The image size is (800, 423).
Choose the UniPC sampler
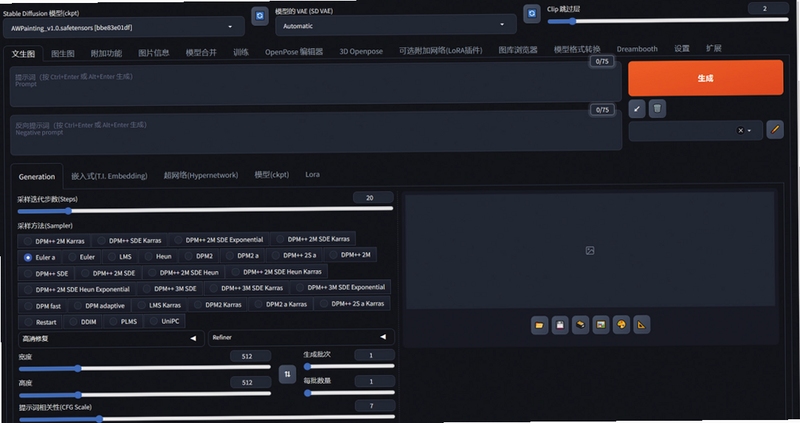click(165, 321)
